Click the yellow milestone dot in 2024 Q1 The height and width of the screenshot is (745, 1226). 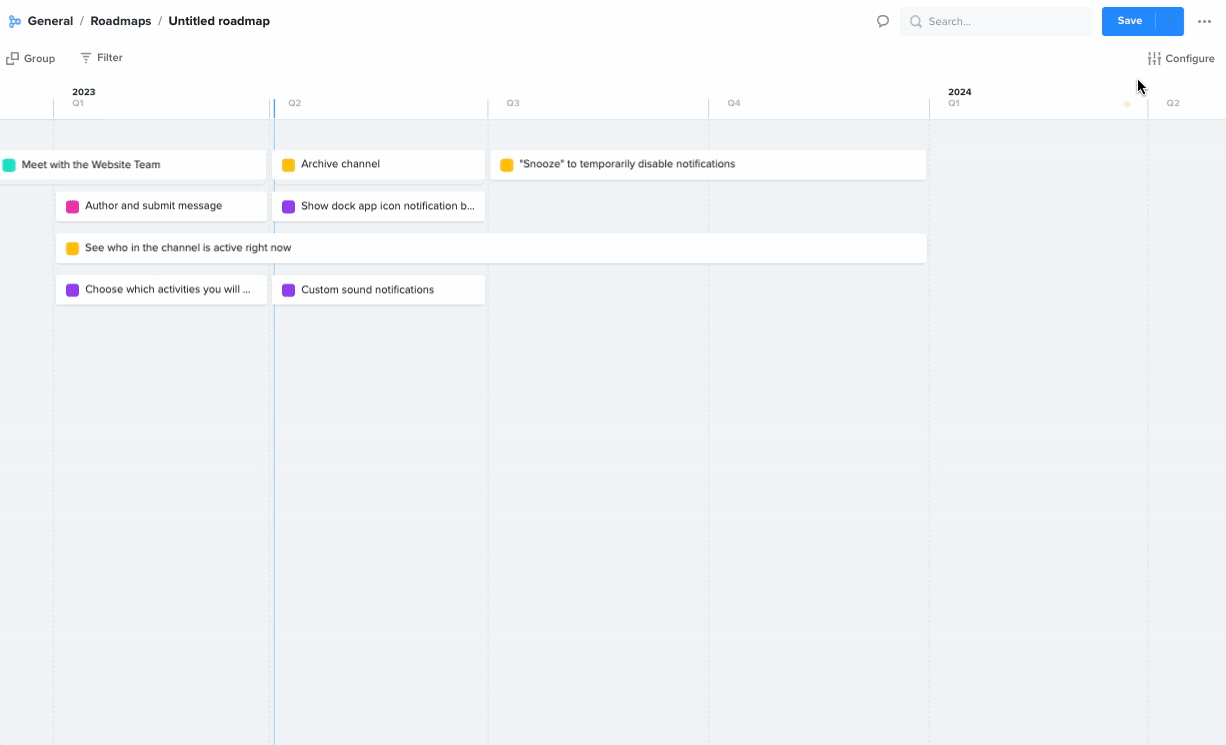click(x=1127, y=104)
